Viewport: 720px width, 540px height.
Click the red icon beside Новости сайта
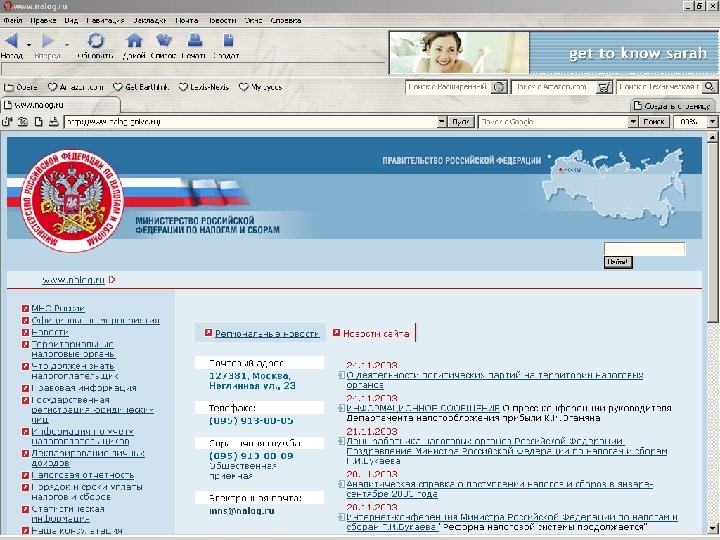pyautogui.click(x=336, y=332)
